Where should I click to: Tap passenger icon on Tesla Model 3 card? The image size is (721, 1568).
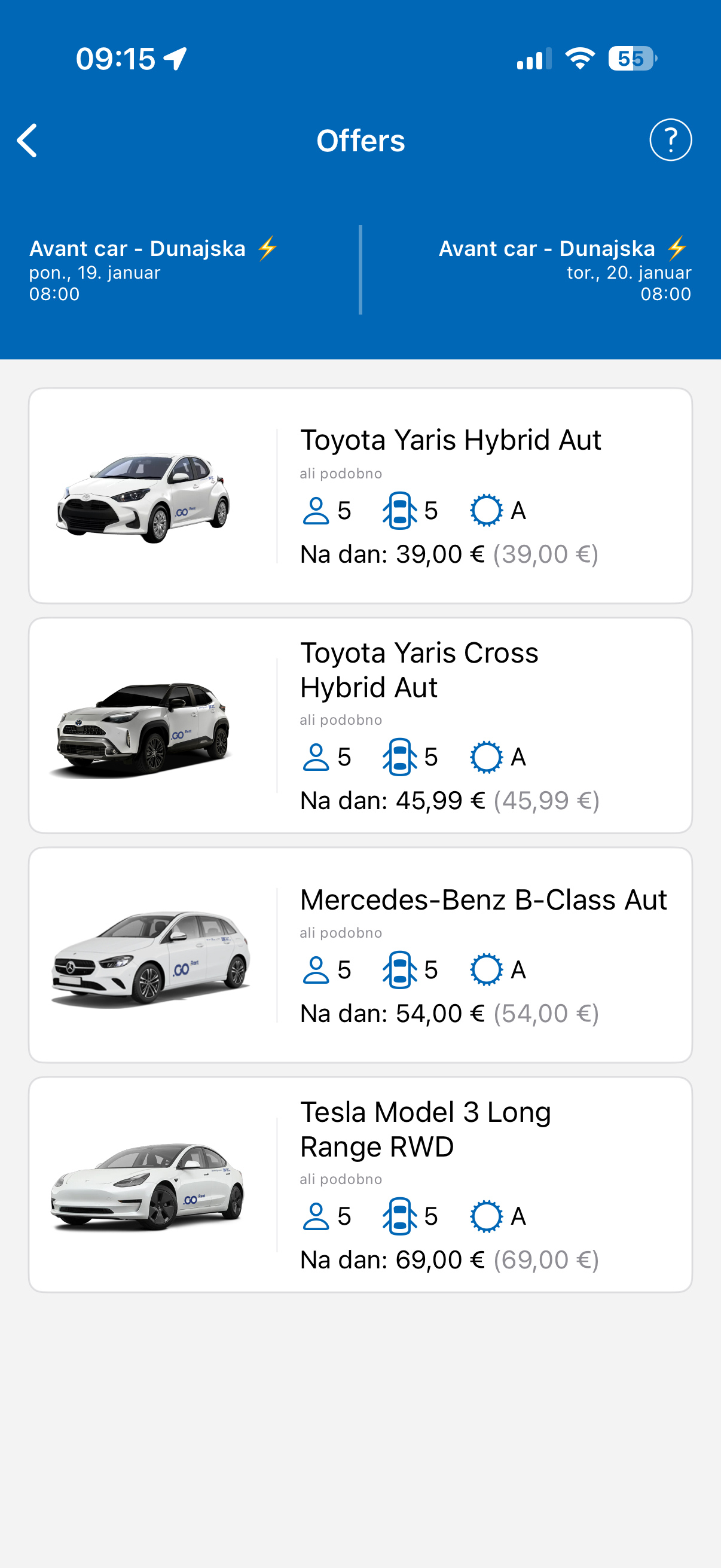[316, 1216]
